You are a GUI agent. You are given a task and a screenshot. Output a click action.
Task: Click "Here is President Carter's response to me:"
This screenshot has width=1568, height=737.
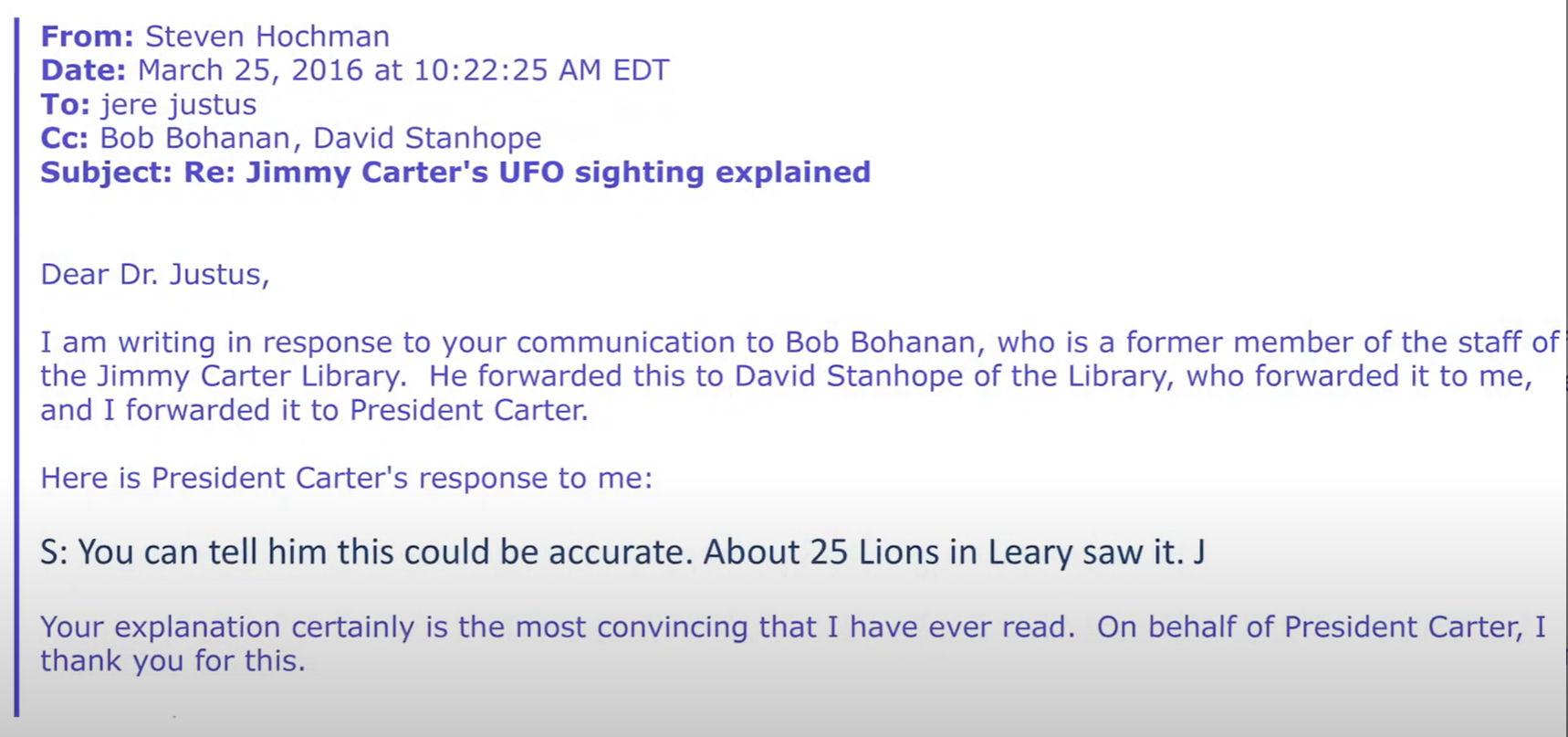347,479
